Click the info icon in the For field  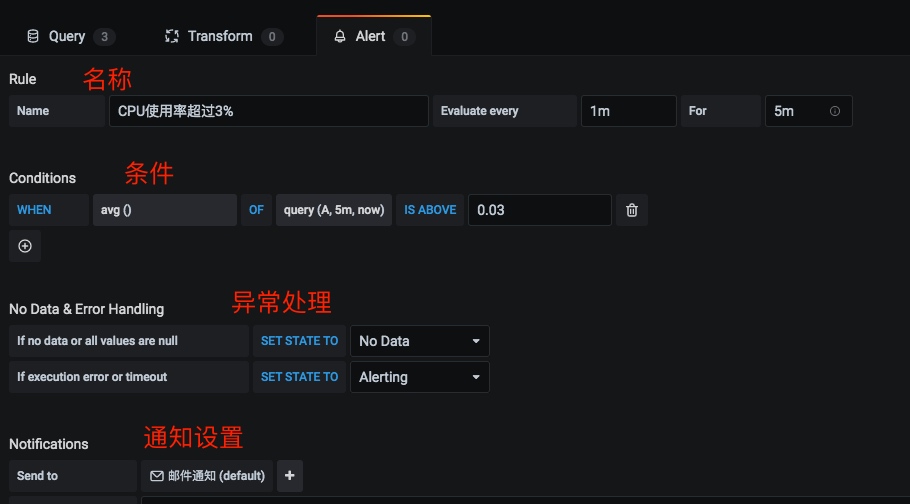pos(835,111)
